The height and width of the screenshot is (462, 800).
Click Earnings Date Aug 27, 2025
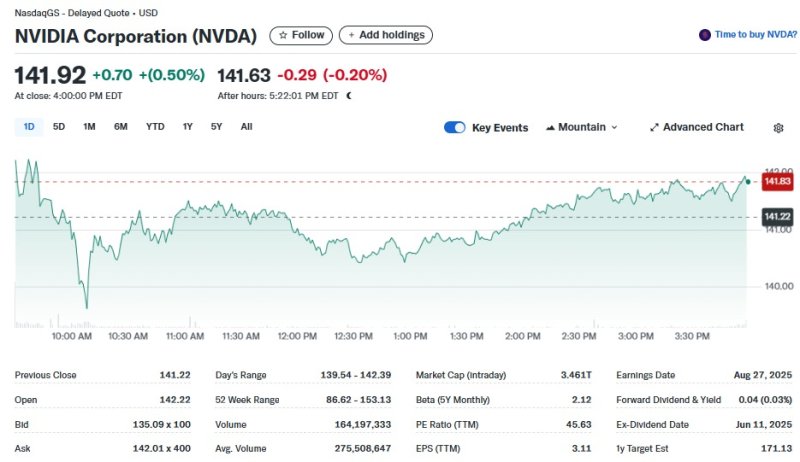[x=763, y=375]
